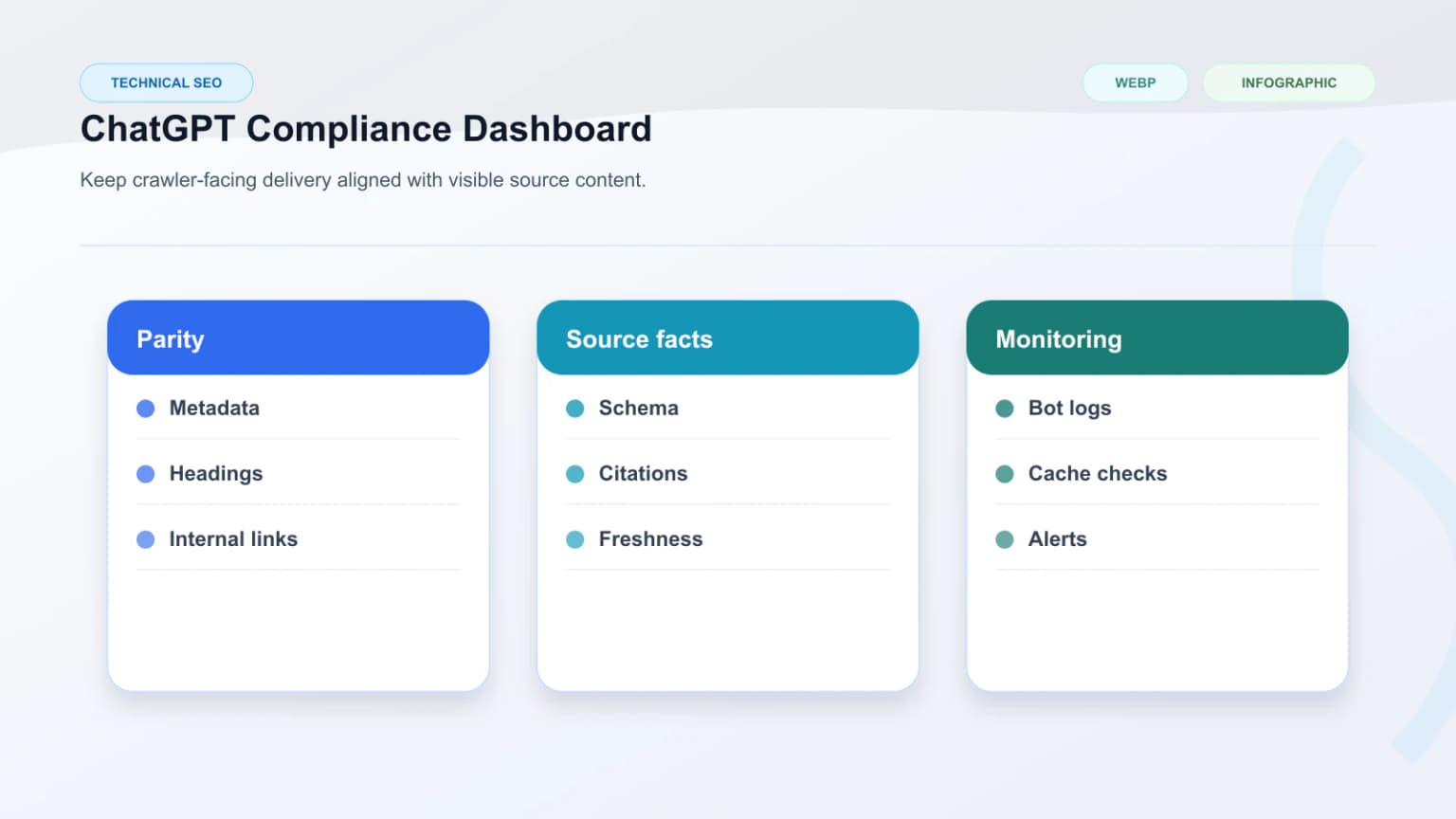
Task: Click the crawler-facing delivery subtitle text
Action: tap(362, 180)
